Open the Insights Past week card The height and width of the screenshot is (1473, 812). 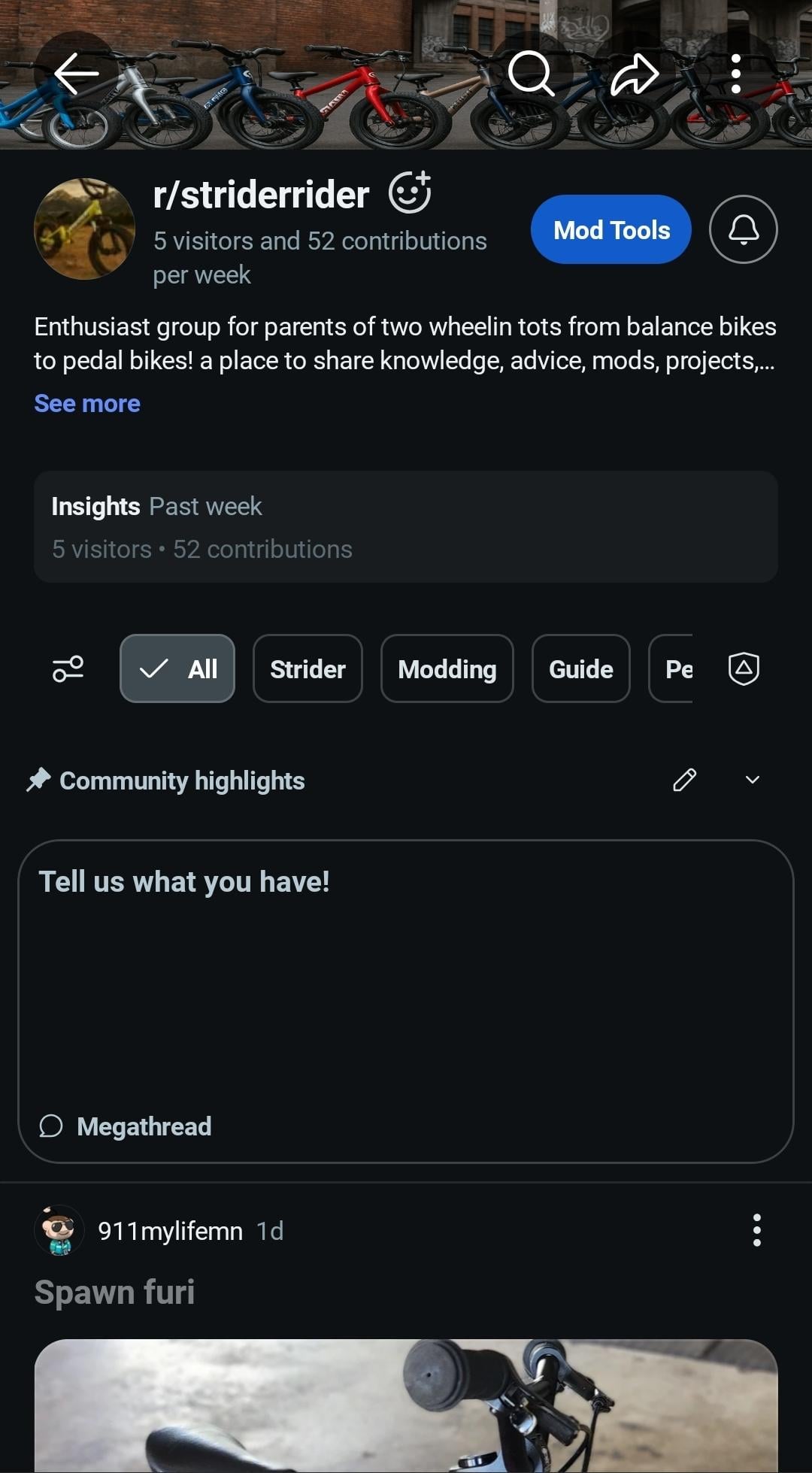tap(406, 527)
